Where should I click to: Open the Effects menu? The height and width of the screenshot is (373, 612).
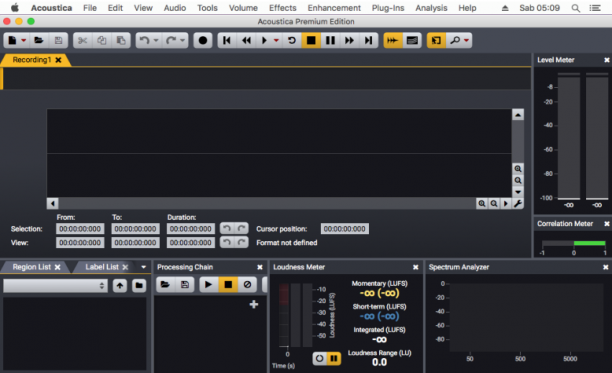tap(283, 8)
